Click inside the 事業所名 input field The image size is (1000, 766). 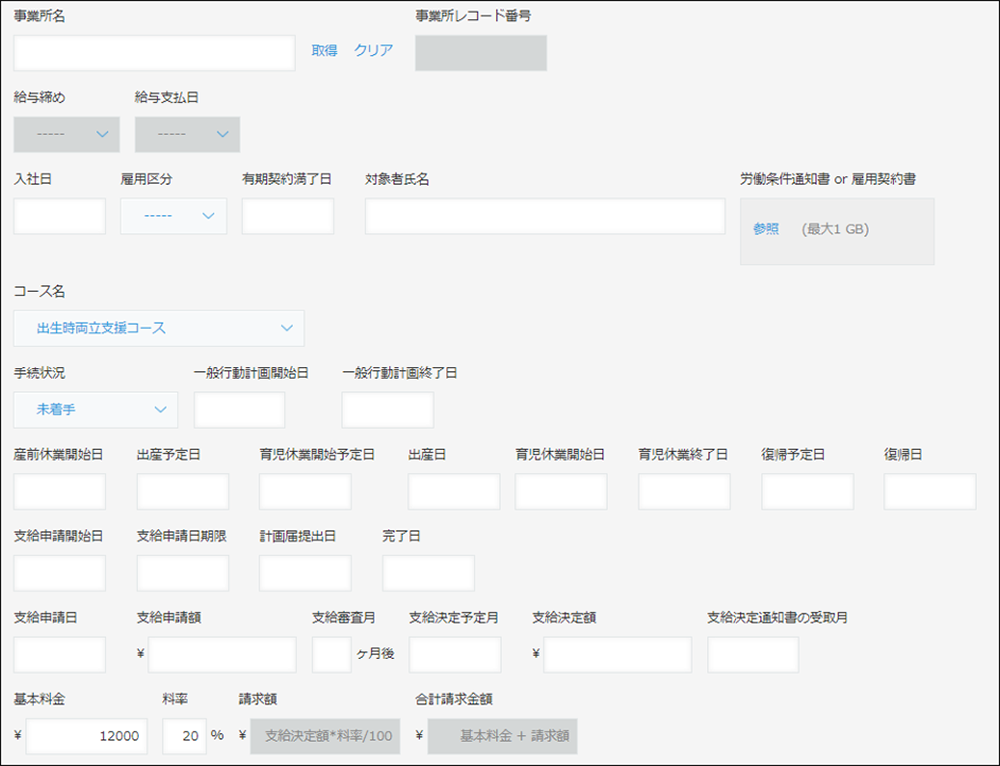152,52
